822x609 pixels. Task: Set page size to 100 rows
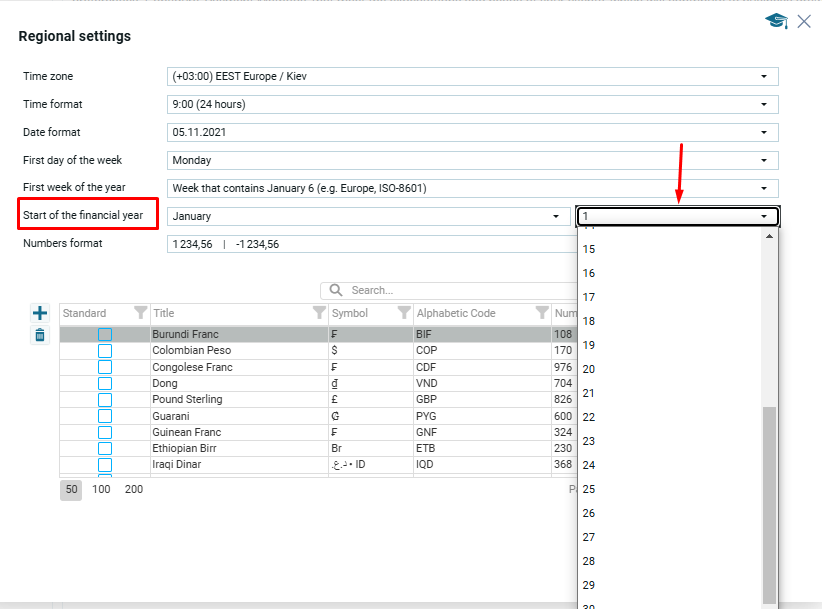[x=101, y=490]
